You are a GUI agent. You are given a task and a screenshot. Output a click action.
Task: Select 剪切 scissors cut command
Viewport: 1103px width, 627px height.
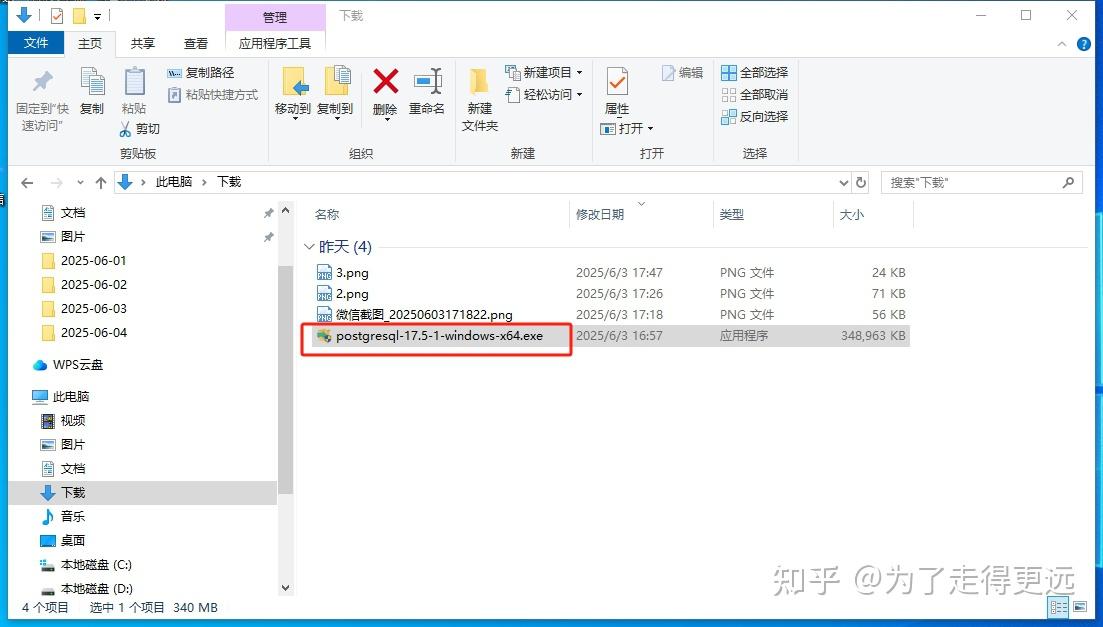click(139, 129)
